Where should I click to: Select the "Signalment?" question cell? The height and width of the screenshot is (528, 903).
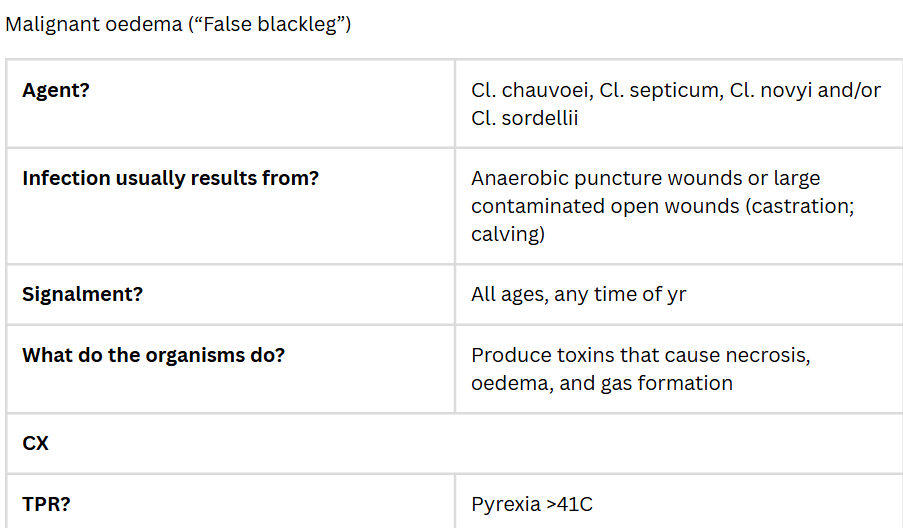tap(80, 294)
